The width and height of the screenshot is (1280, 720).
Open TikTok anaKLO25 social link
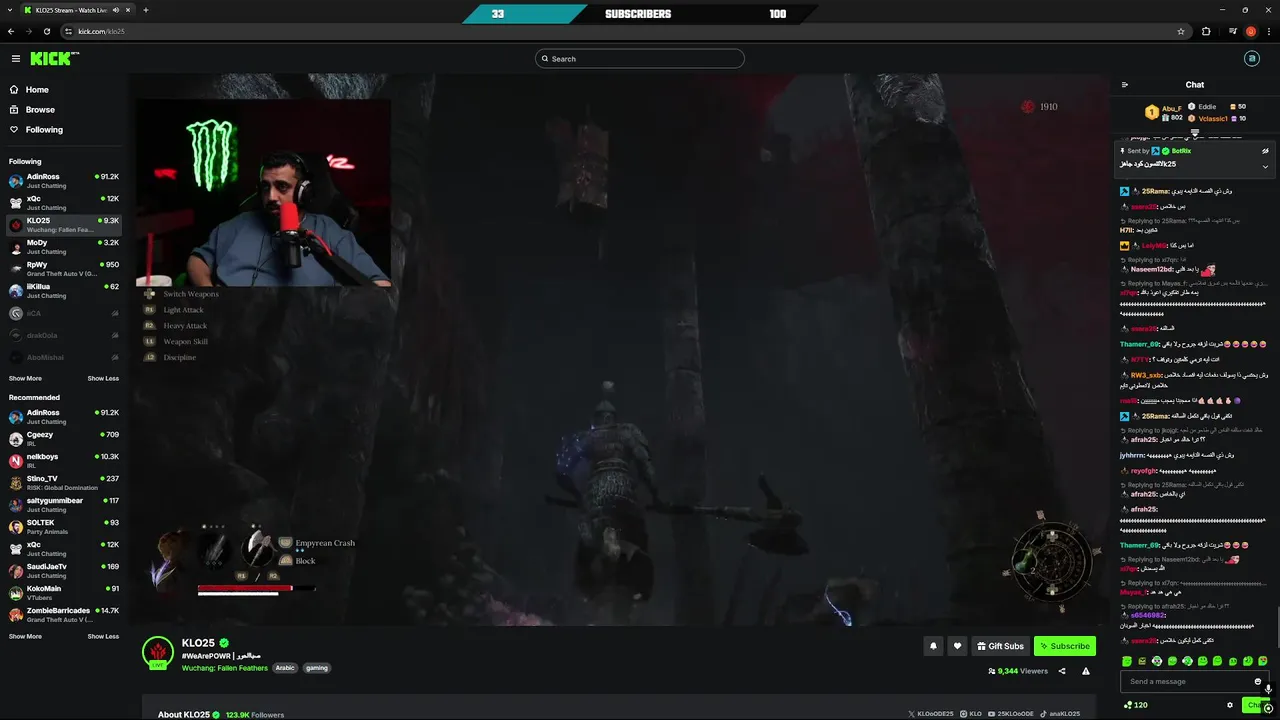1060,714
